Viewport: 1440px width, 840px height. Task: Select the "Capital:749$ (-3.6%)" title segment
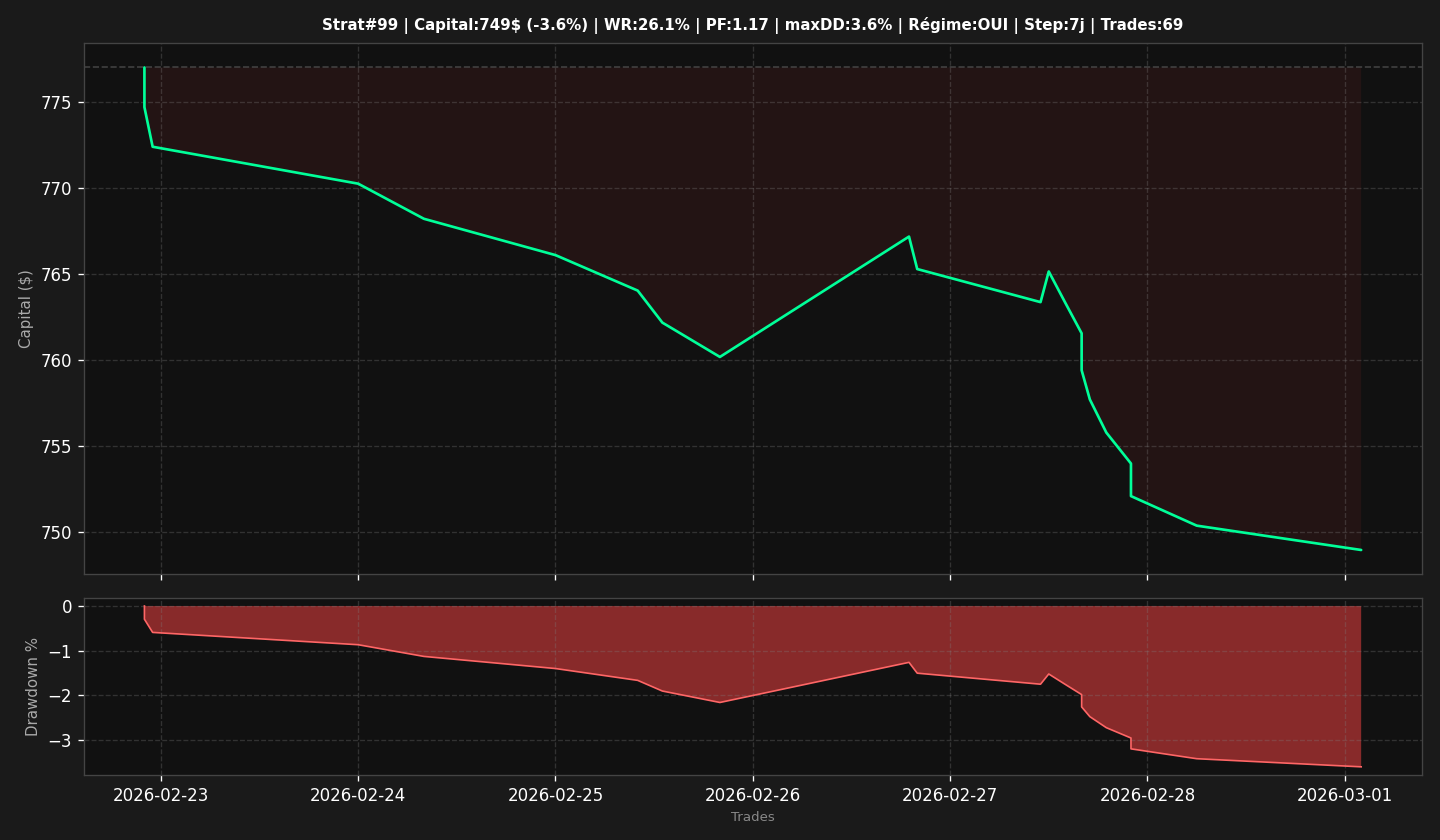coord(500,25)
